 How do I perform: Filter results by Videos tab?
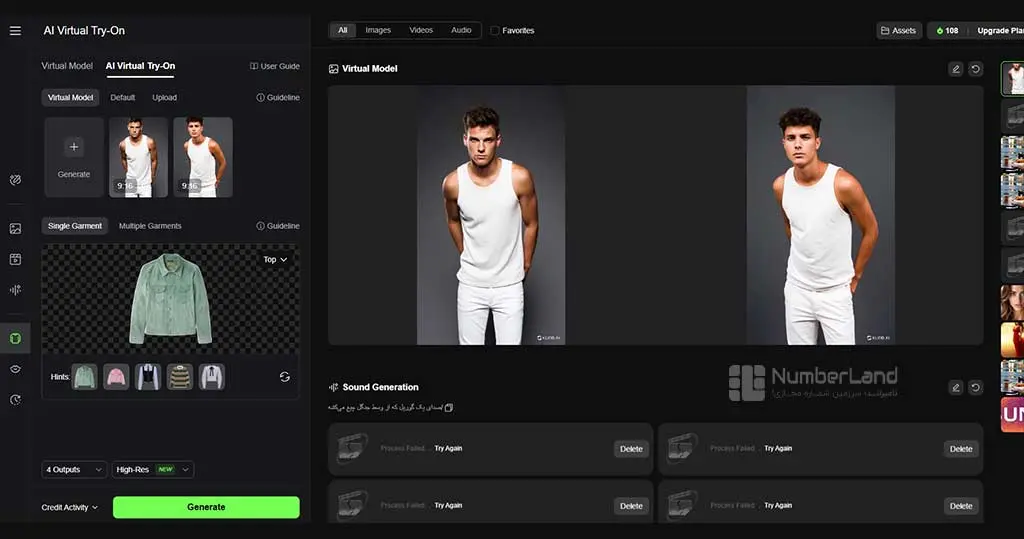tap(421, 30)
